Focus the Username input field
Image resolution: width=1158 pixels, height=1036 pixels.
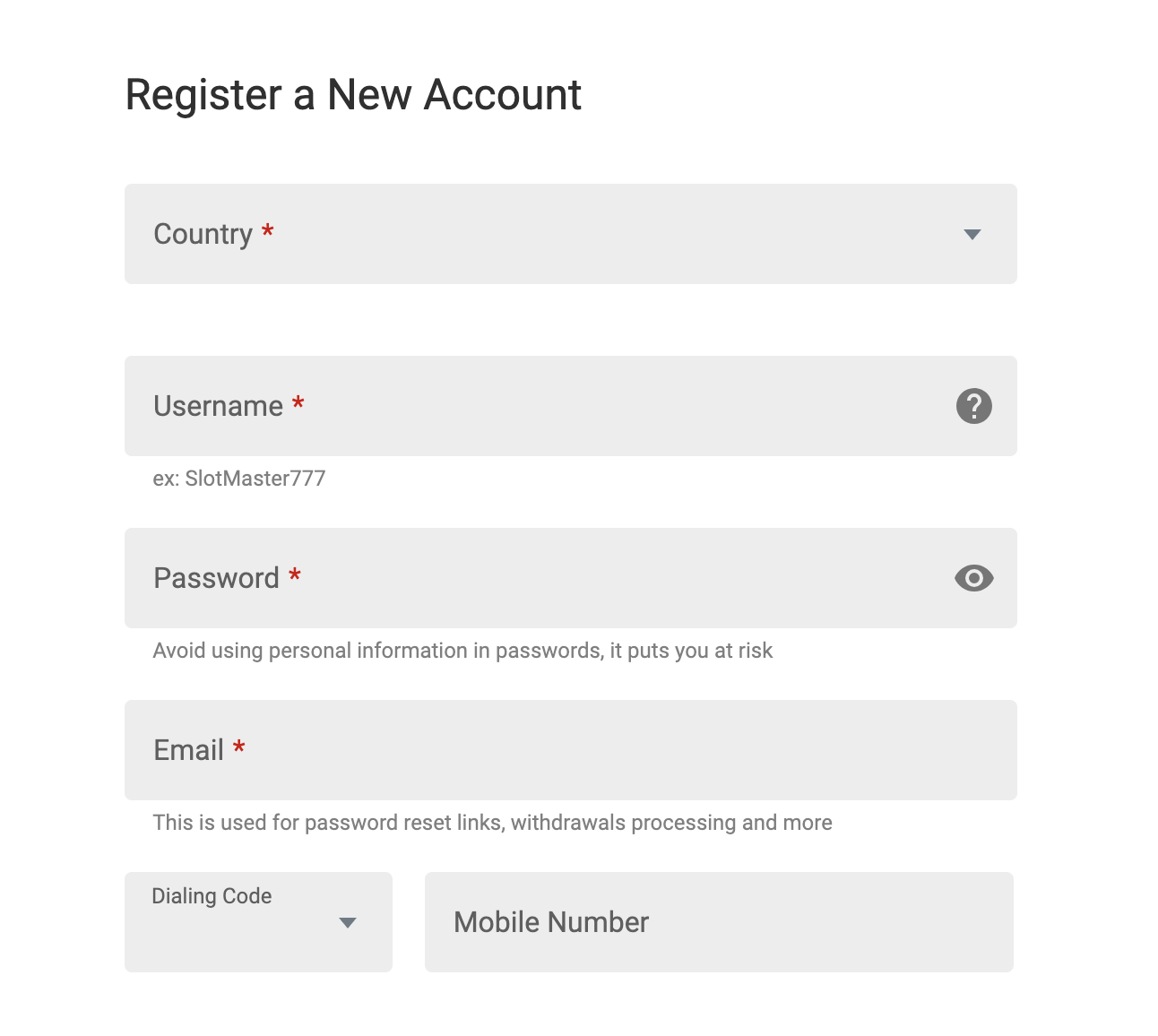(x=571, y=406)
